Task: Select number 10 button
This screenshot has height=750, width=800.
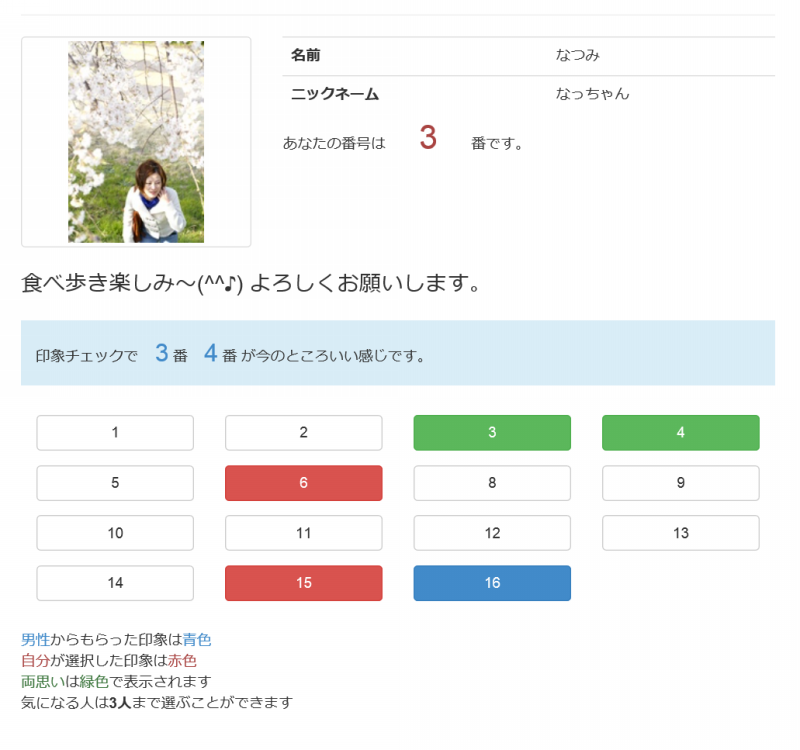Action: [x=115, y=533]
